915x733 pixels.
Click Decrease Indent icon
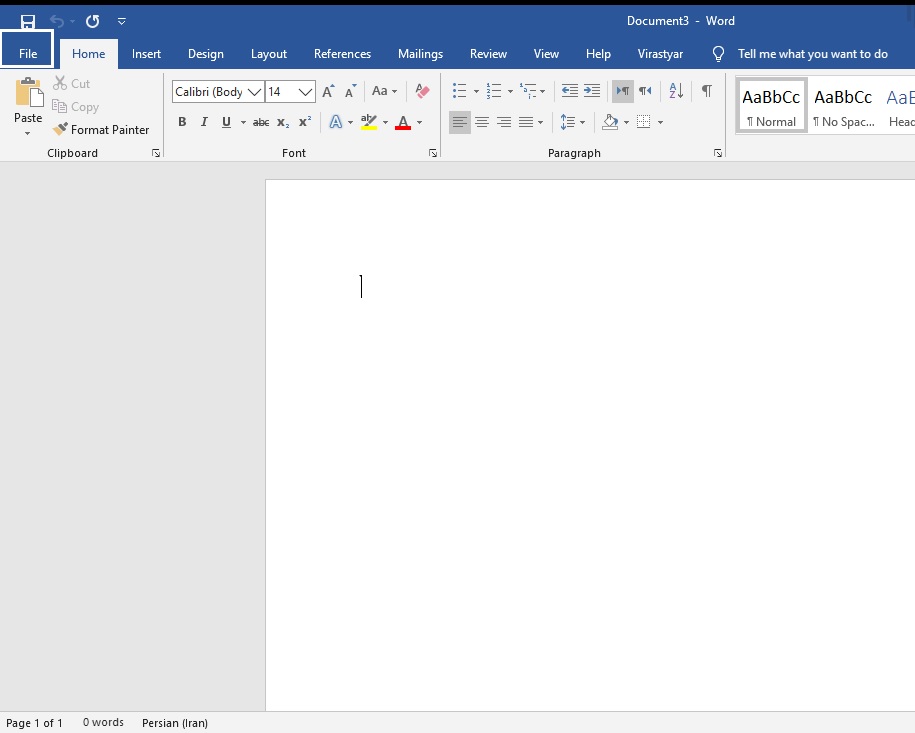(x=570, y=90)
